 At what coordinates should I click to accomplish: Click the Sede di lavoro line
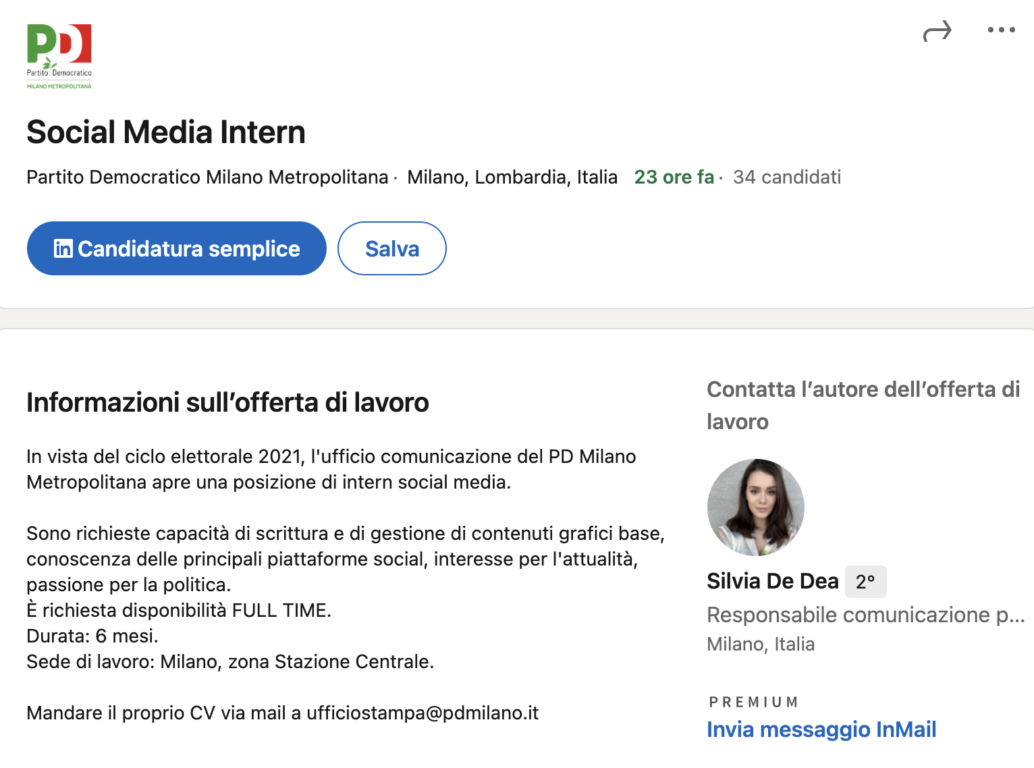[230, 662]
